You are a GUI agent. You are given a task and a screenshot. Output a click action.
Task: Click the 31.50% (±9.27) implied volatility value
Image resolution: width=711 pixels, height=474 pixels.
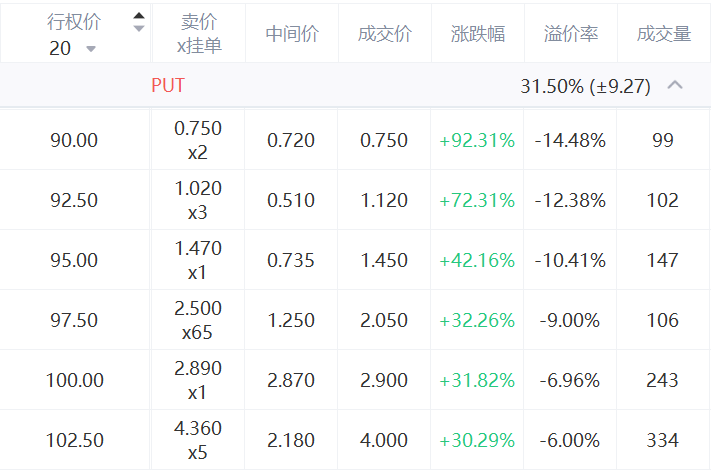pyautogui.click(x=585, y=87)
